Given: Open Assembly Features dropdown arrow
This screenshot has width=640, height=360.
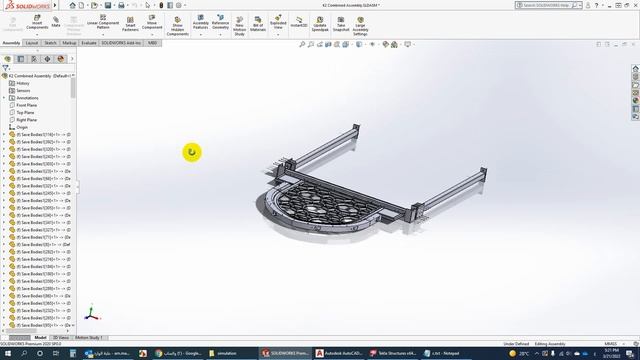Looking at the screenshot, I should click(x=200, y=35).
